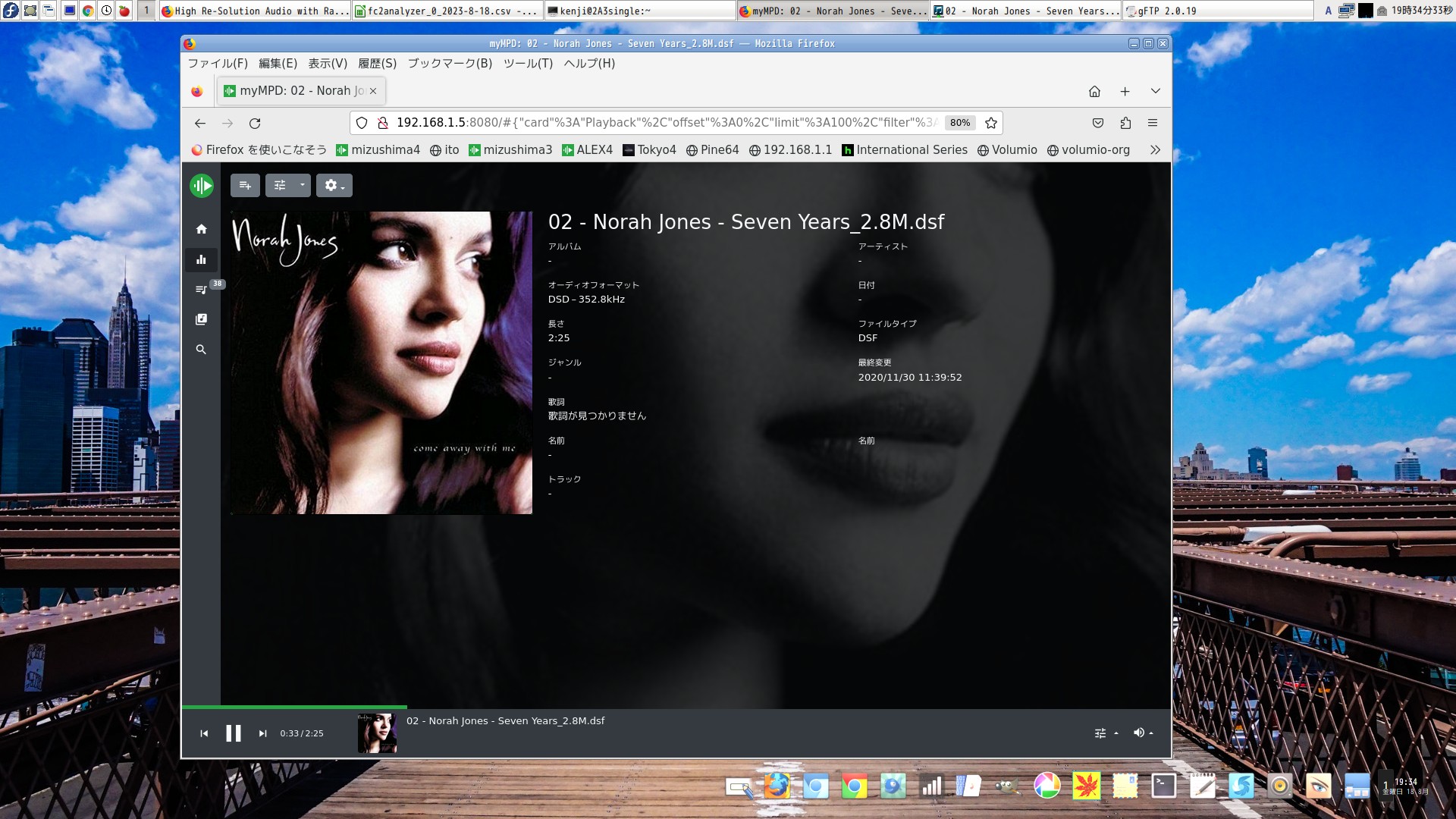Click the album art thumbnail in bottom bar
The height and width of the screenshot is (819, 1456).
coord(376,733)
